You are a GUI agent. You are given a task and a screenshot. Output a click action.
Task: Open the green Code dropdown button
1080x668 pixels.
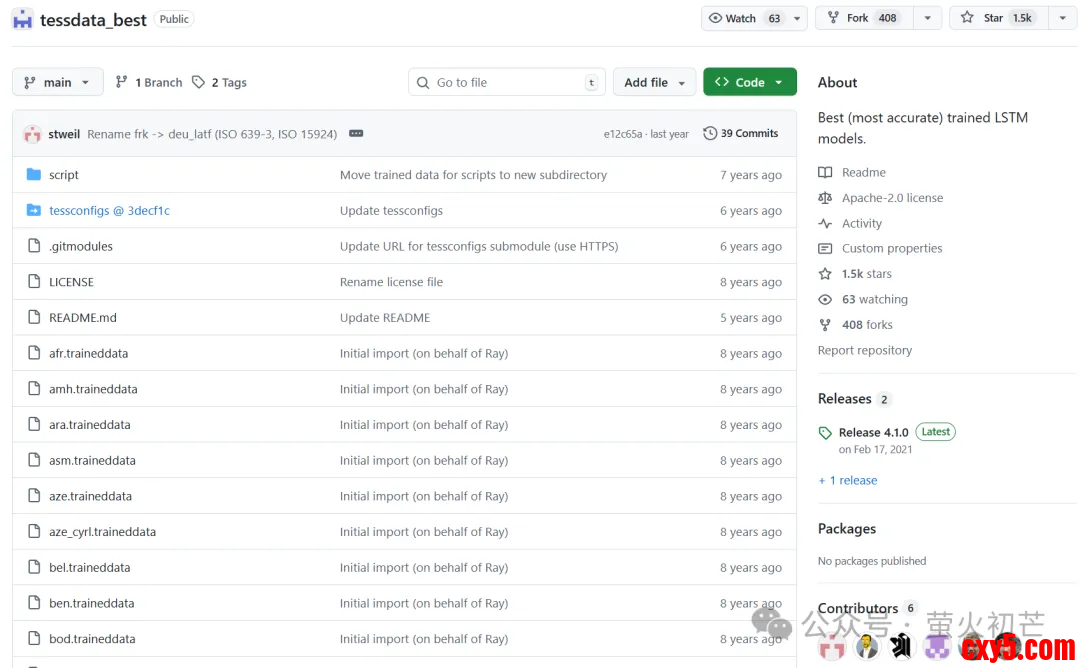pyautogui.click(x=749, y=83)
